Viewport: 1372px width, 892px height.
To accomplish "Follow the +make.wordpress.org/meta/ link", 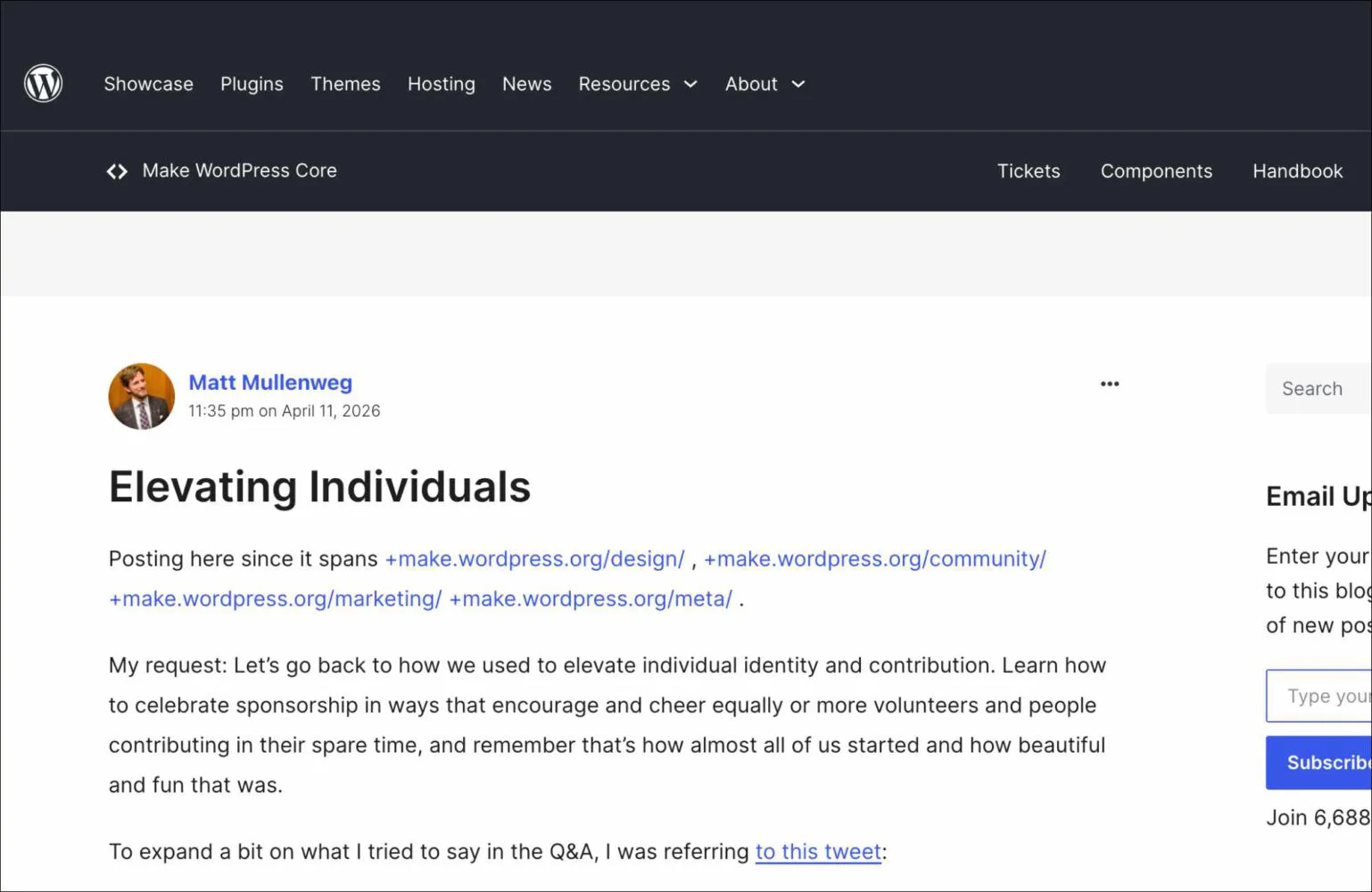I will tap(591, 599).
